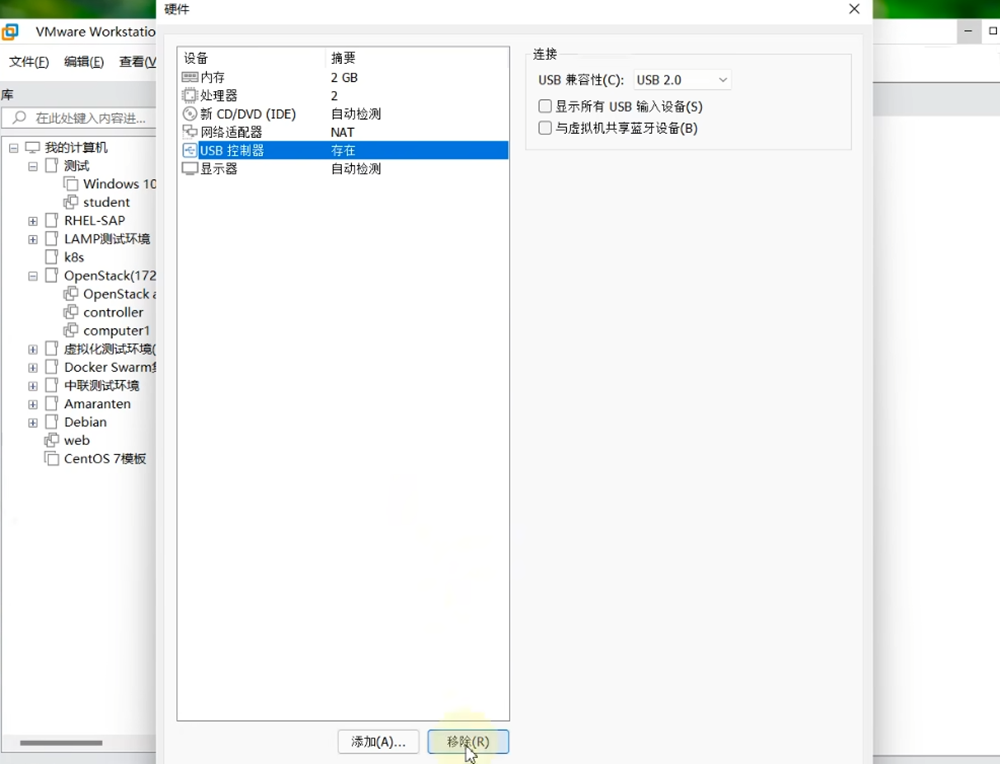The width and height of the screenshot is (1000, 764).
Task: Click the web VM icon
Action: point(52,441)
